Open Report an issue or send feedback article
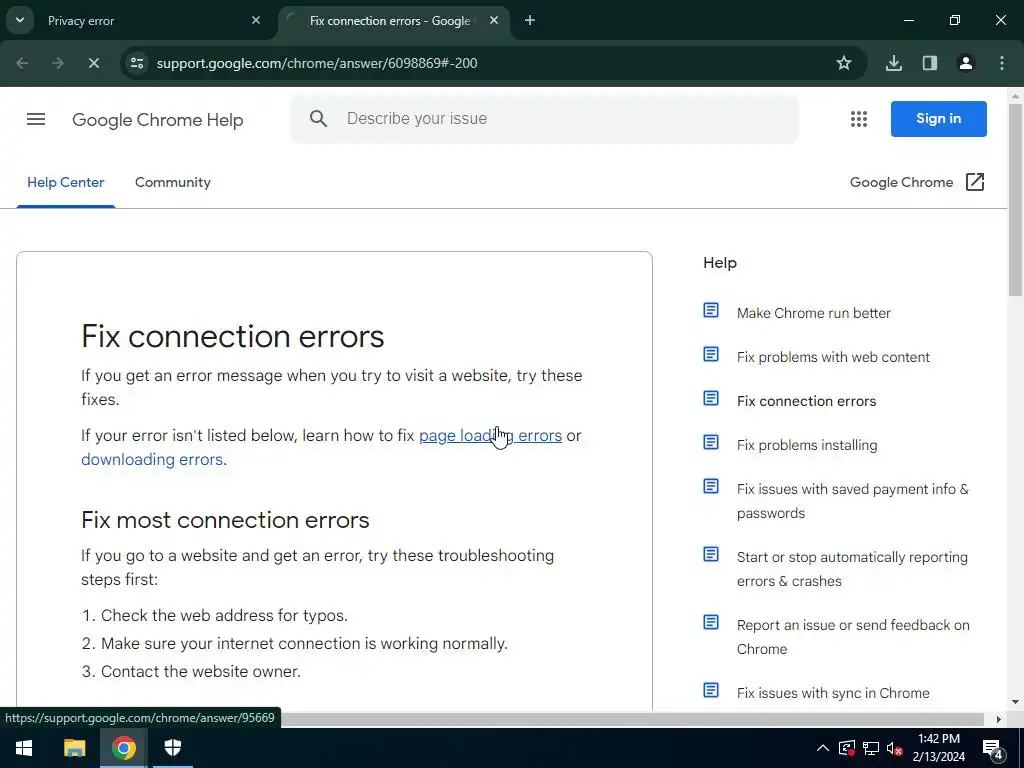The width and height of the screenshot is (1024, 768). point(853,637)
